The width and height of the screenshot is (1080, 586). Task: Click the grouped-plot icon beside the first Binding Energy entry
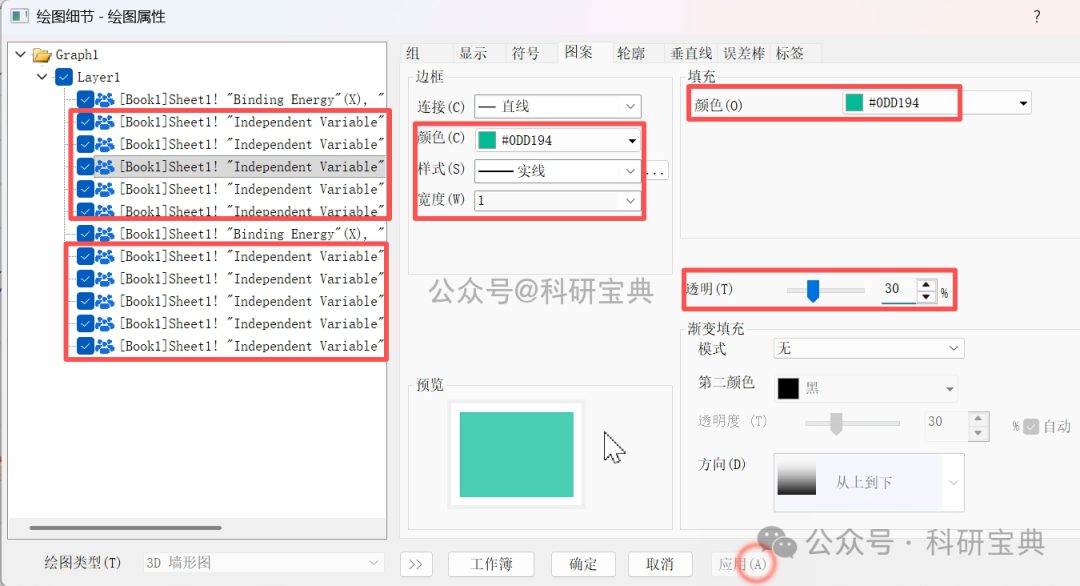coord(104,99)
